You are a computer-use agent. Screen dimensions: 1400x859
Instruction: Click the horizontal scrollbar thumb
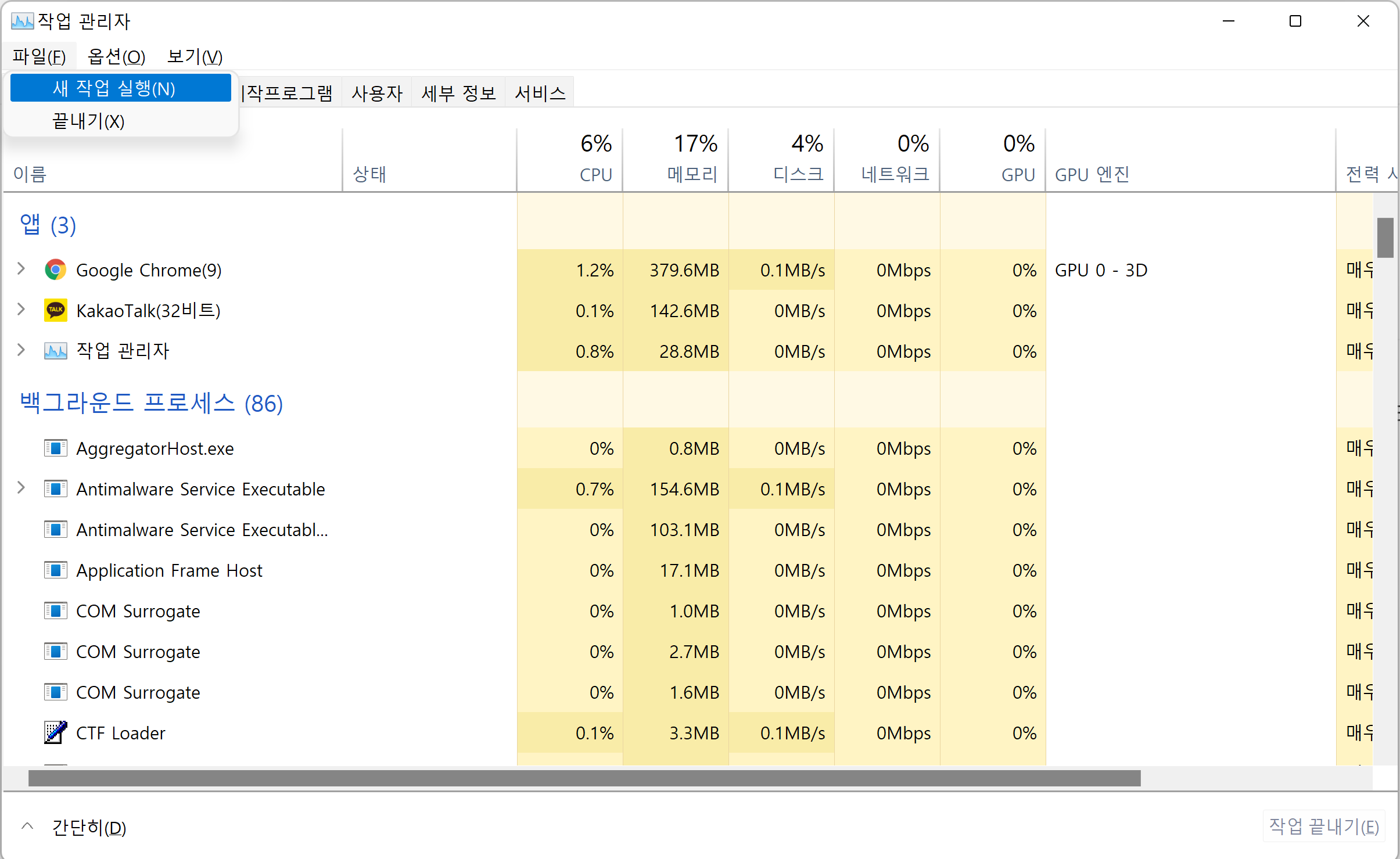[584, 778]
